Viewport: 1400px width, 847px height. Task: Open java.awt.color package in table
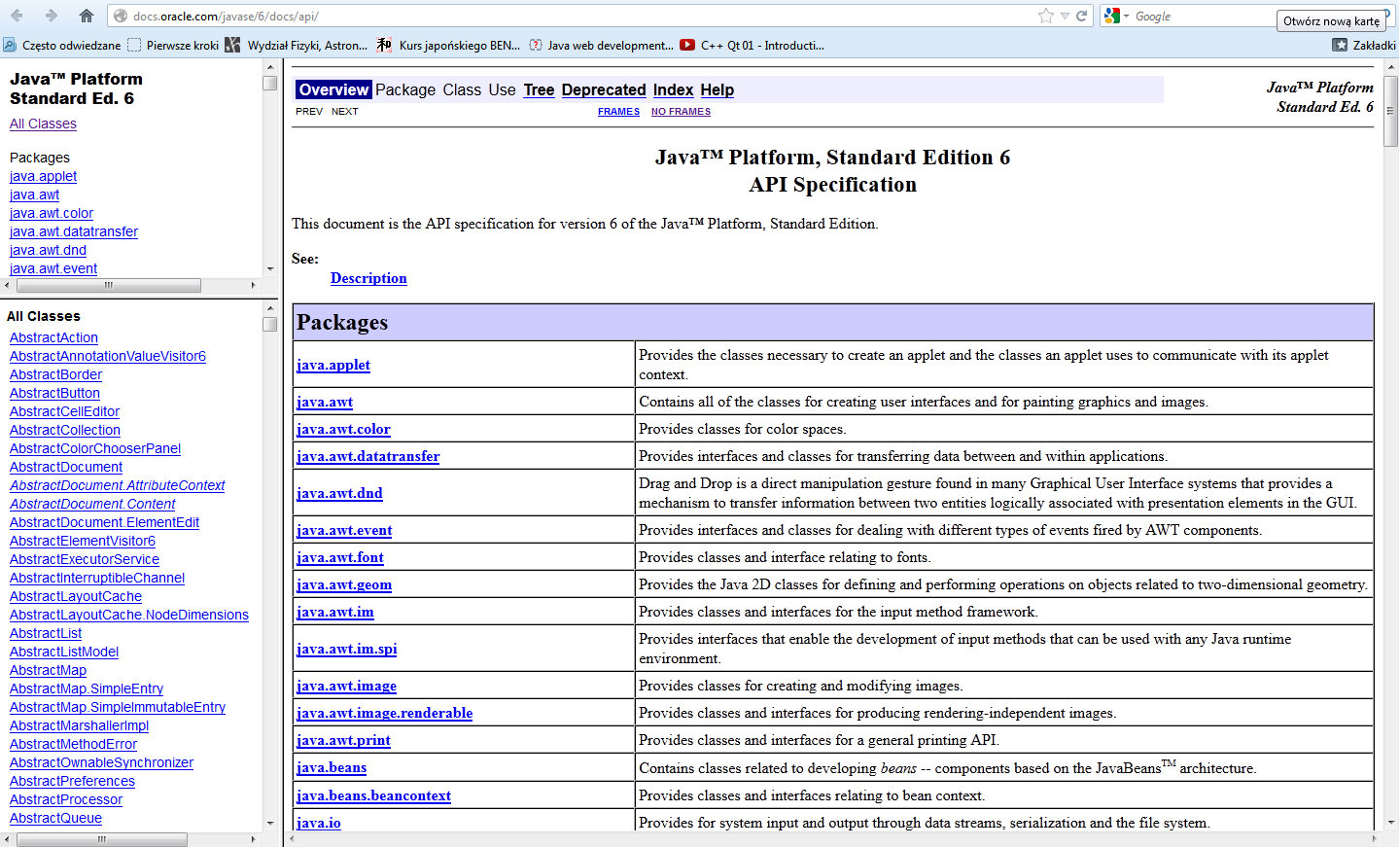343,429
